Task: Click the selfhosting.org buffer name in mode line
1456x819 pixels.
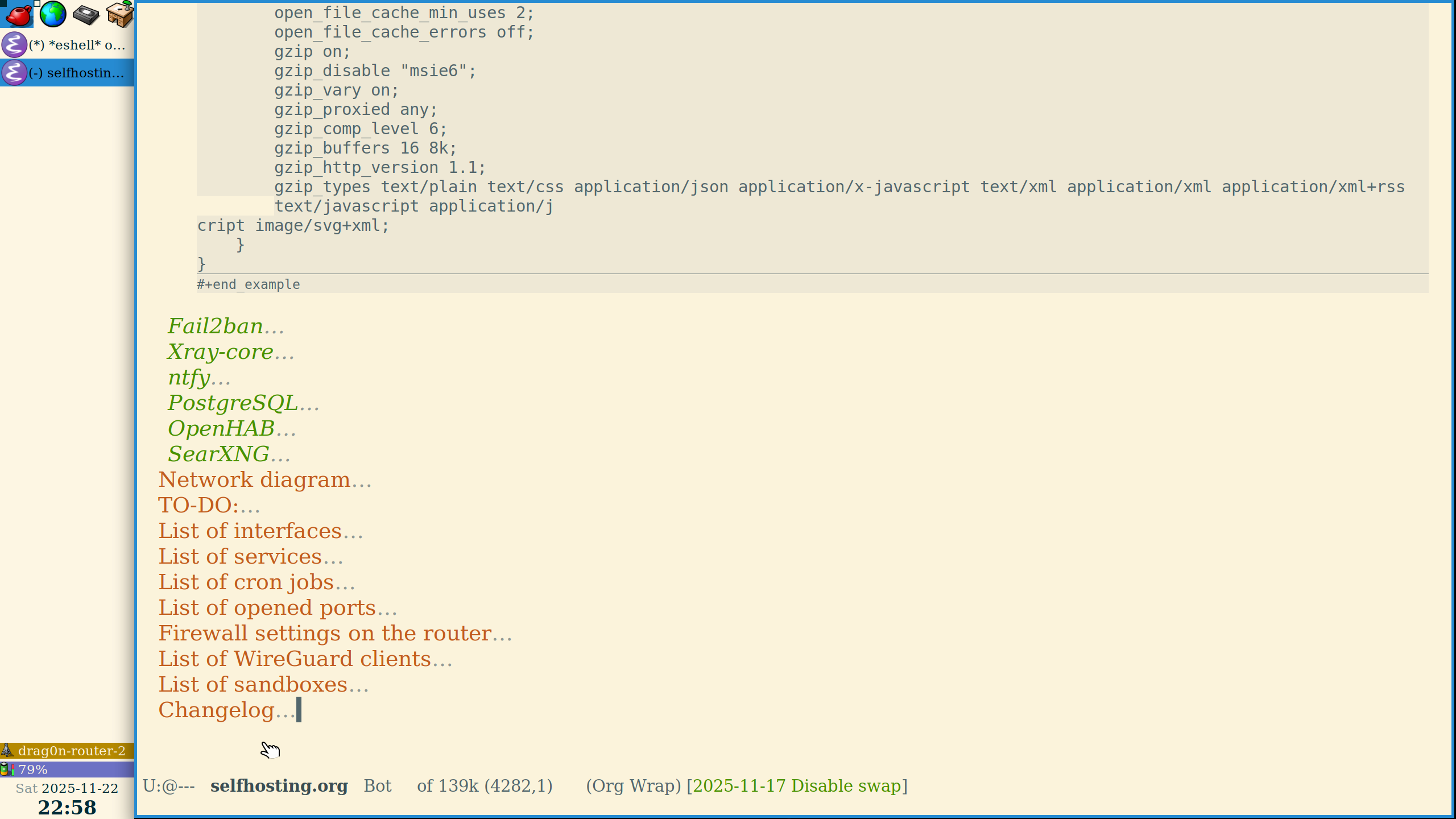Action: click(x=279, y=786)
